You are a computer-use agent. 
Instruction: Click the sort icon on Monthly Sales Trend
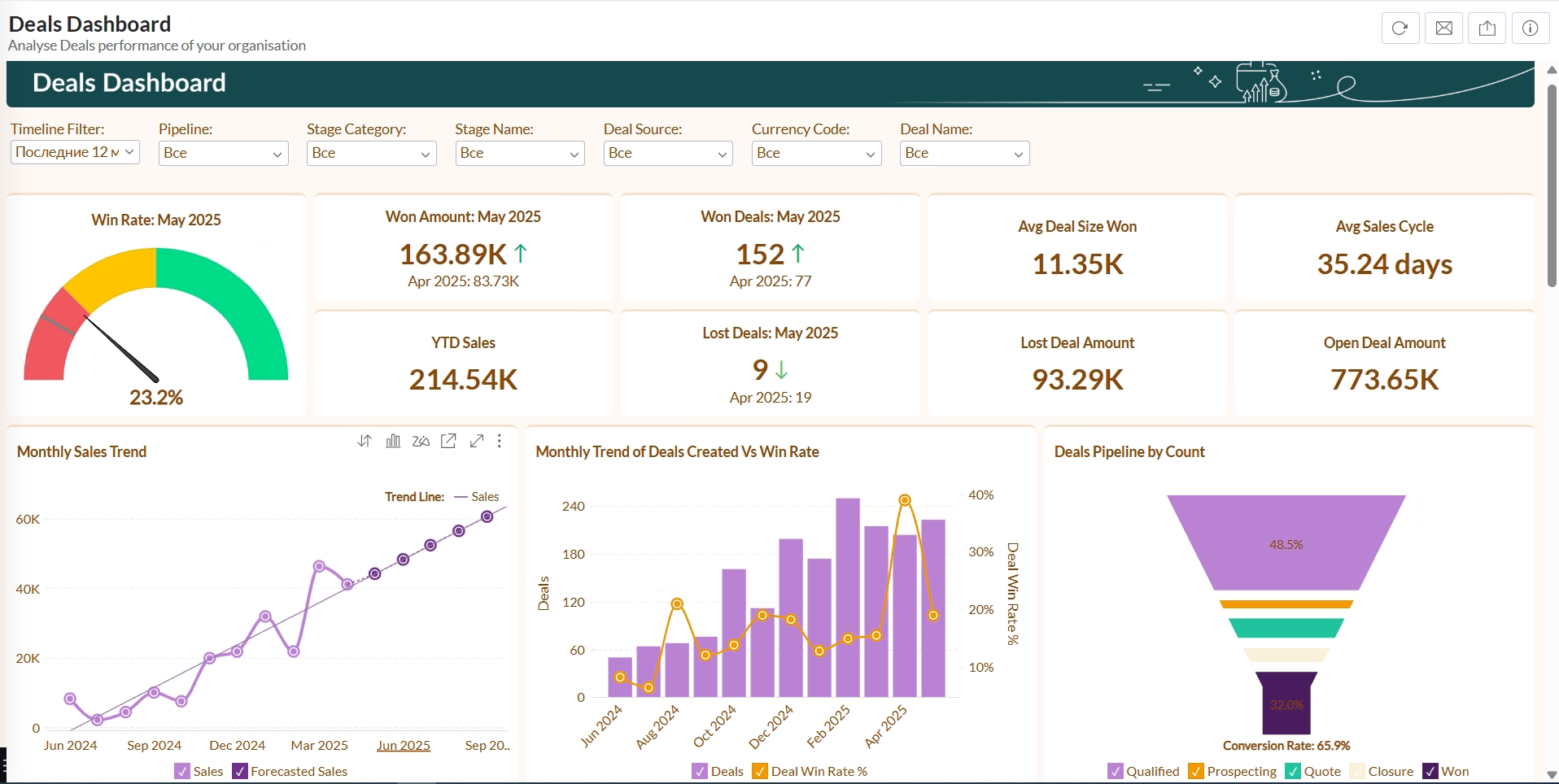pos(365,441)
